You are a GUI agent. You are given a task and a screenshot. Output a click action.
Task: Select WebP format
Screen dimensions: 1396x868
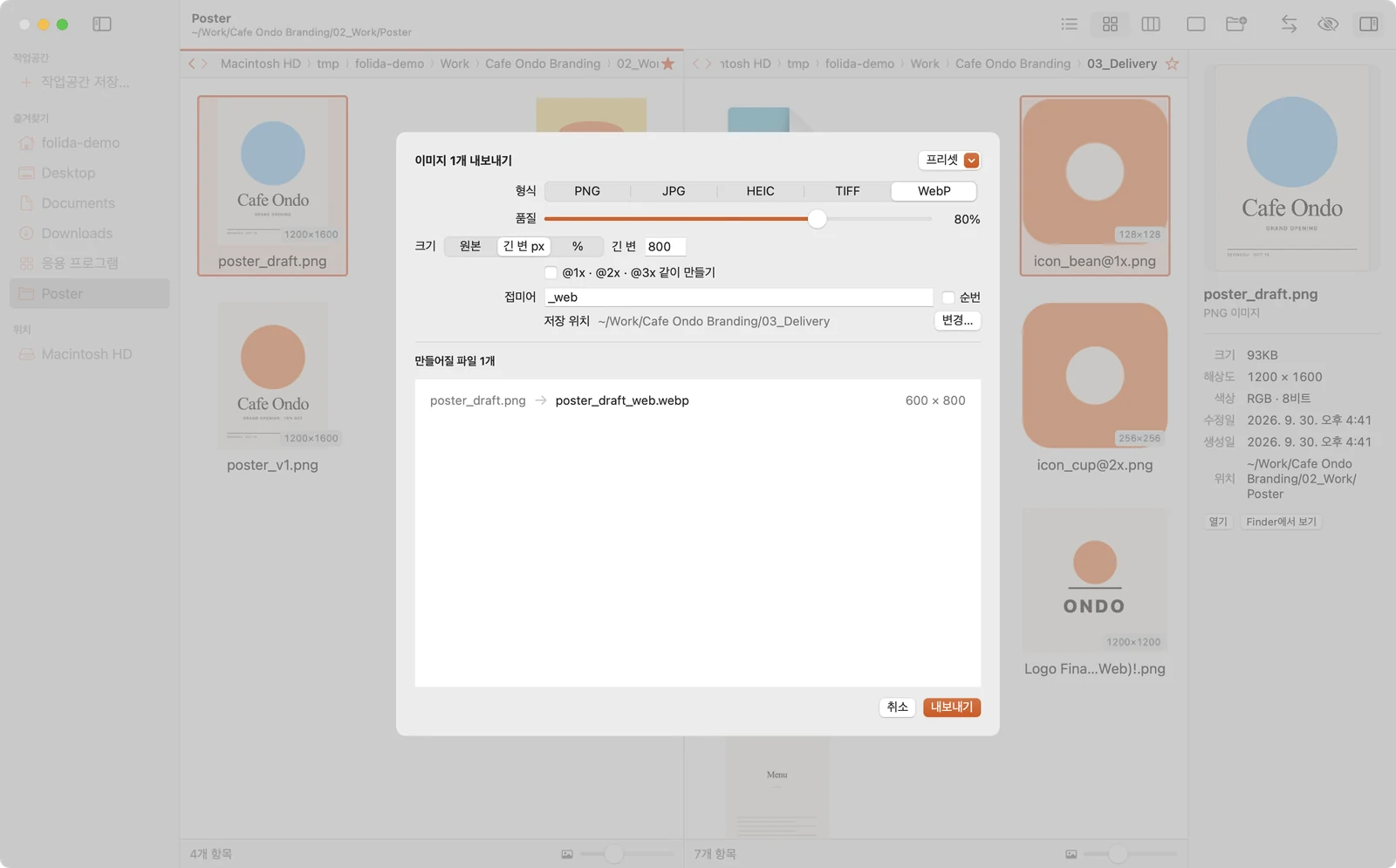pos(934,191)
